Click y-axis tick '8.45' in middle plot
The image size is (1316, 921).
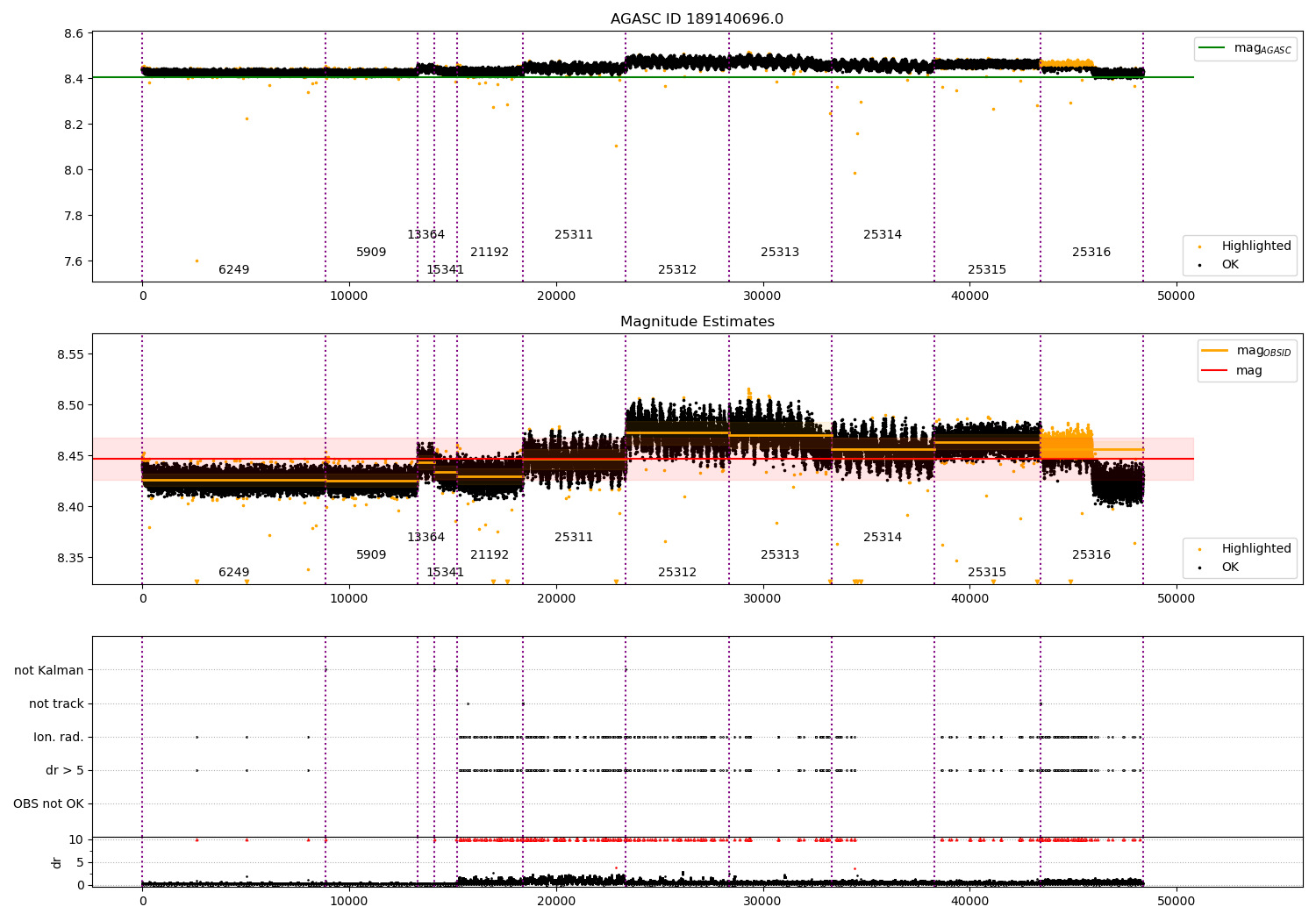pyautogui.click(x=70, y=456)
